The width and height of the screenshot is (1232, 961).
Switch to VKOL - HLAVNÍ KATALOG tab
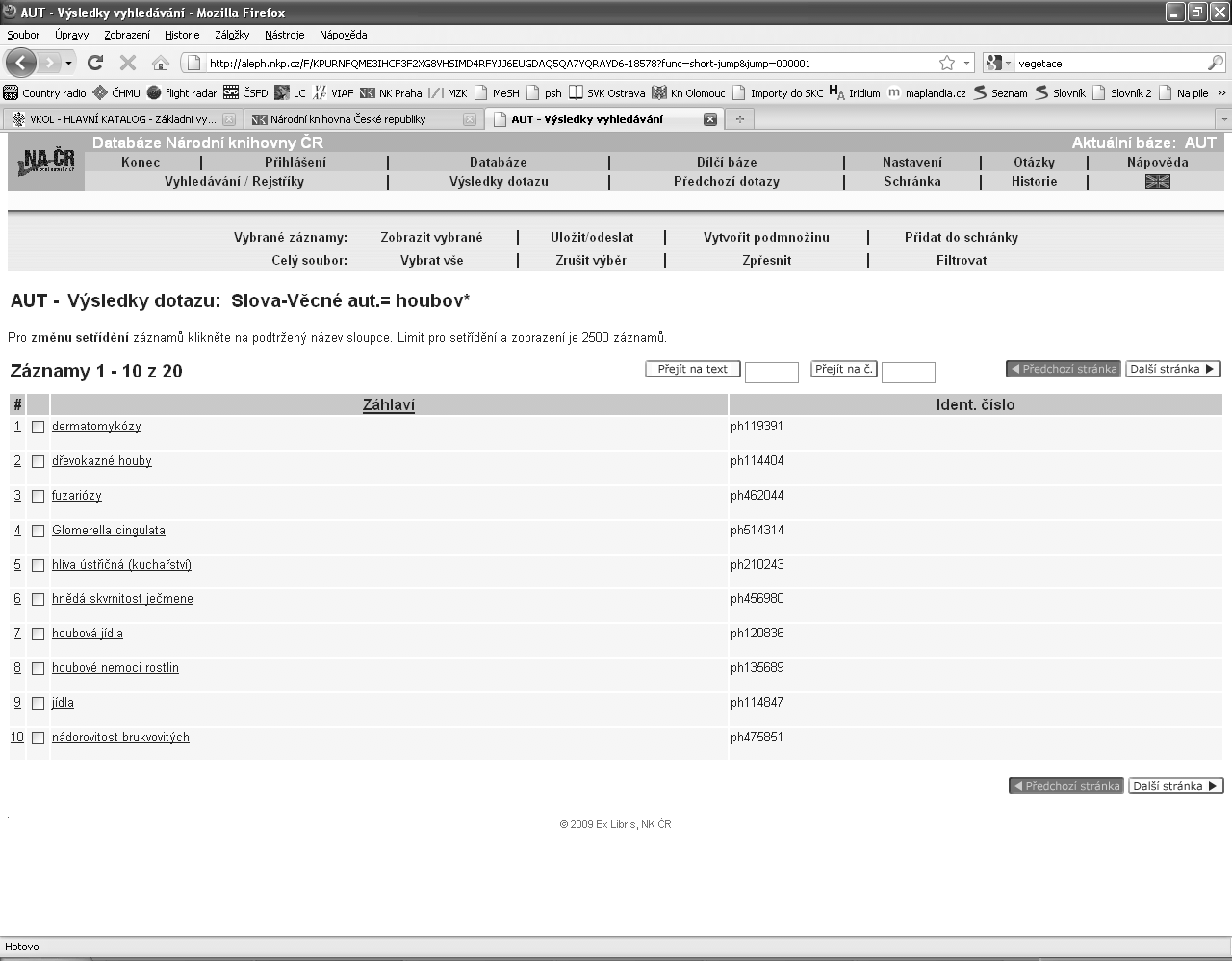tap(122, 119)
